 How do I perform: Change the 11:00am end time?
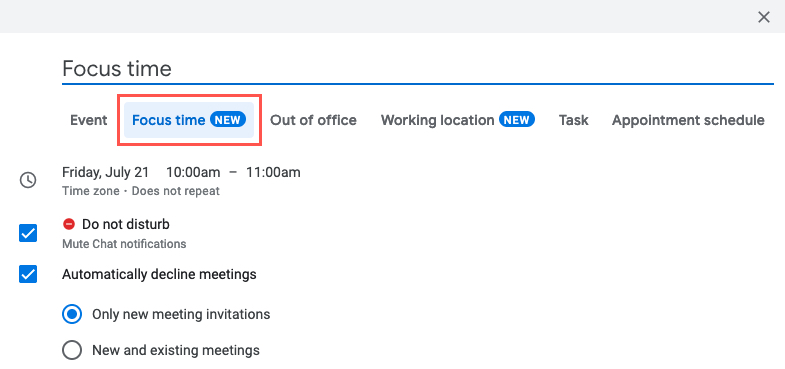point(273,172)
